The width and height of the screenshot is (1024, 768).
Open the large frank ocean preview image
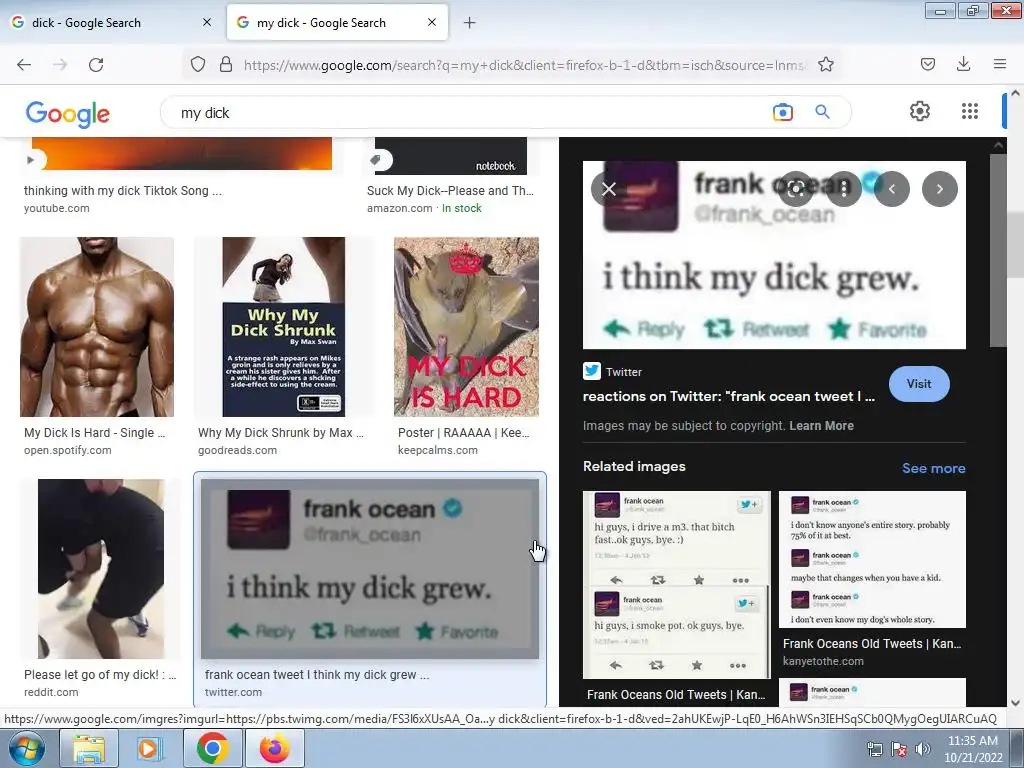[774, 255]
